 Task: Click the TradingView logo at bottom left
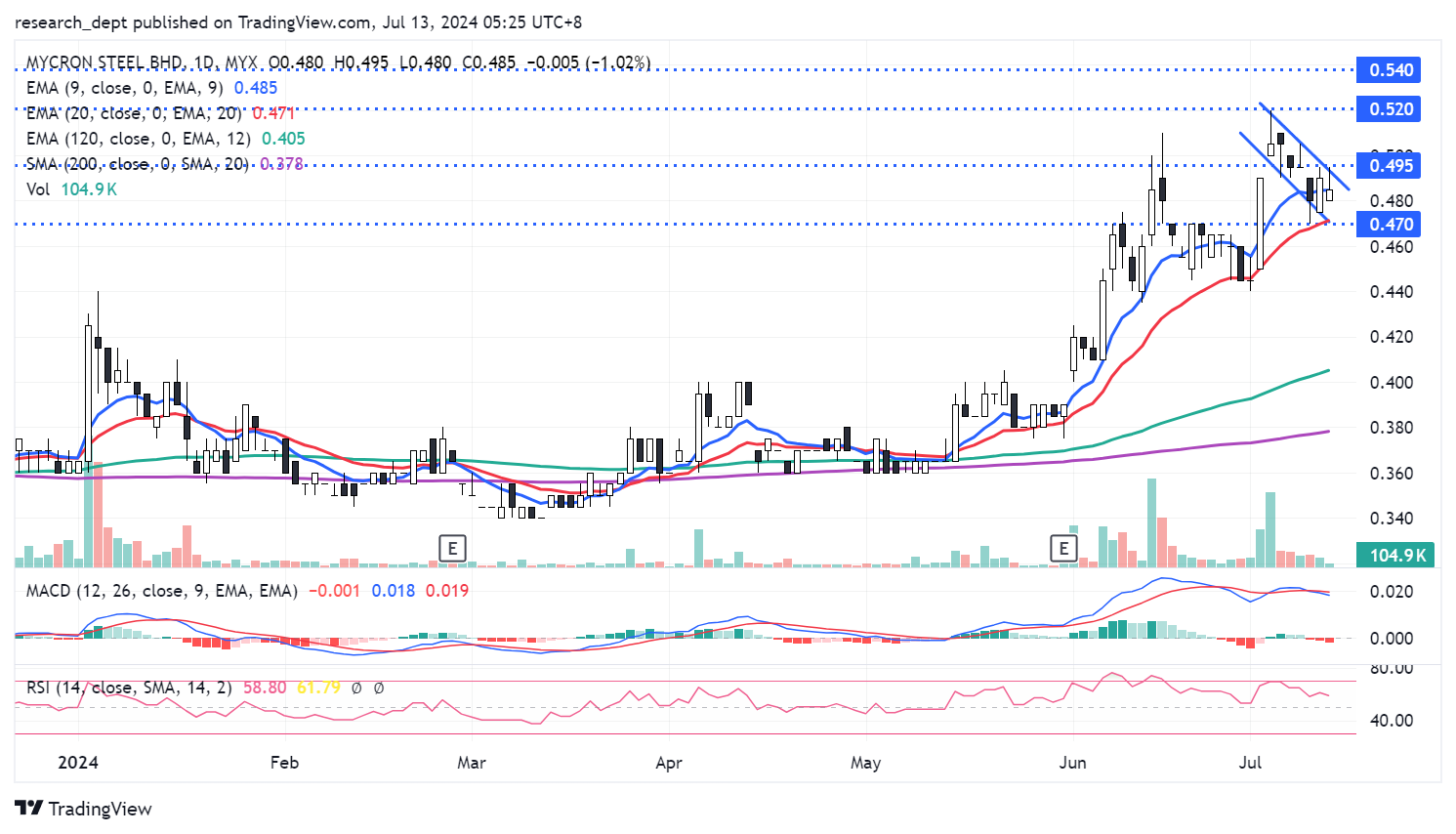[83, 809]
